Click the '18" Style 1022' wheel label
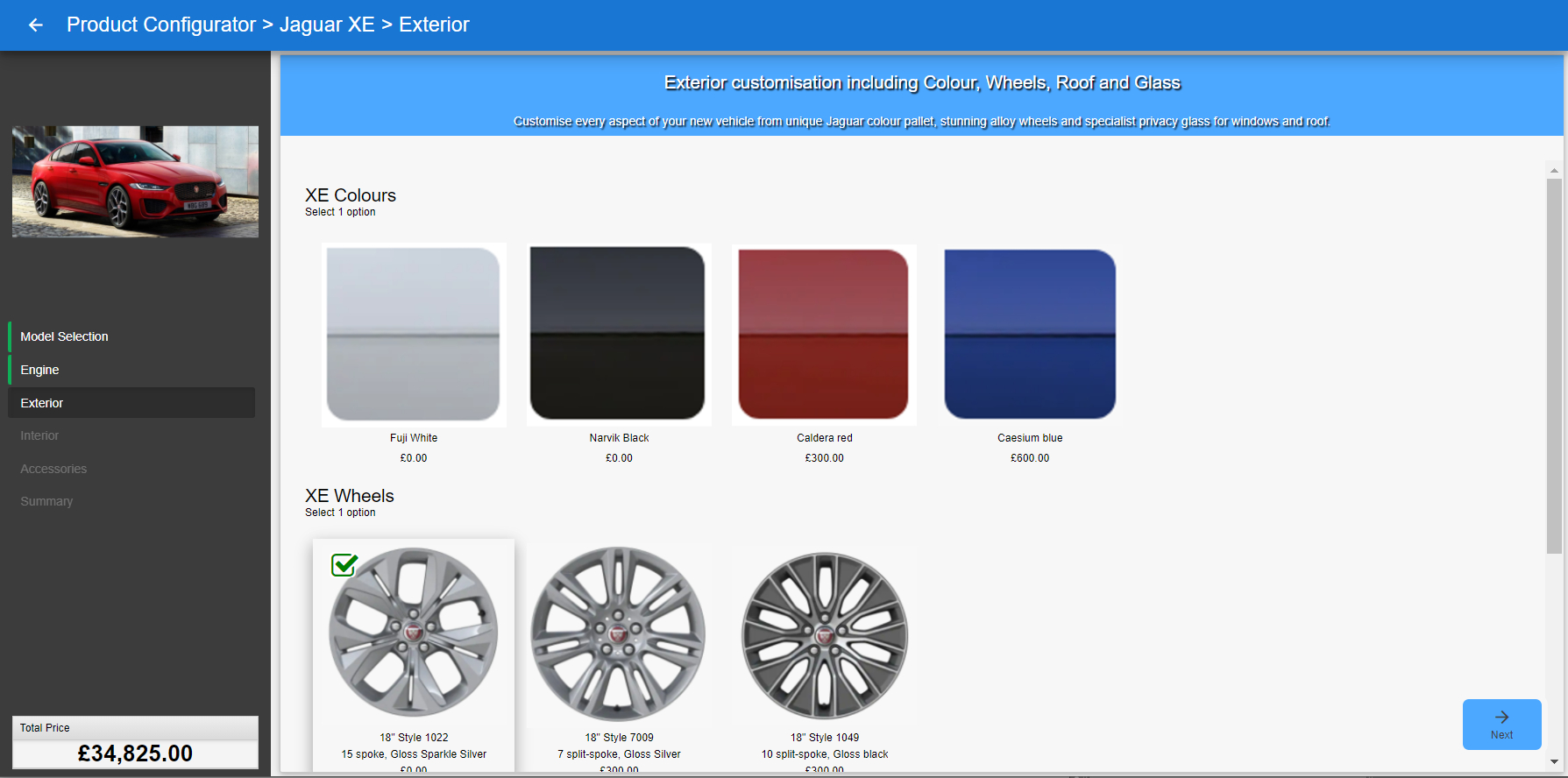Viewport: 1568px width, 778px height. tap(414, 738)
